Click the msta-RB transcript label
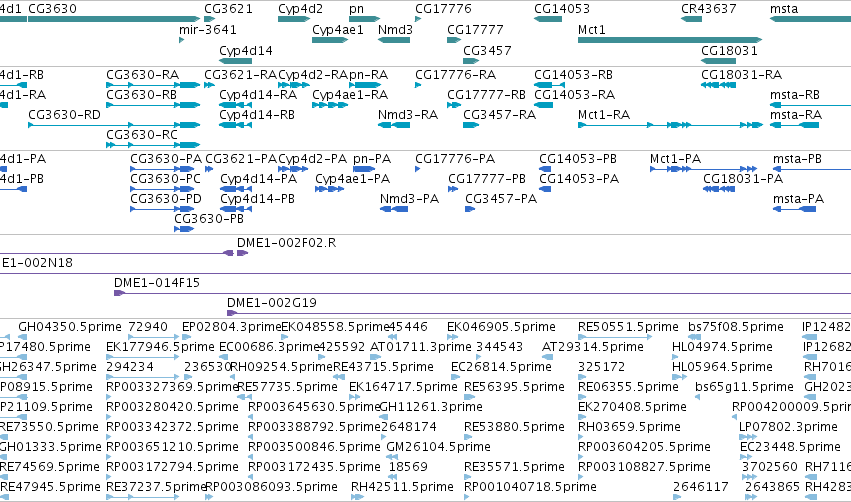The height and width of the screenshot is (502, 851). coord(795,94)
